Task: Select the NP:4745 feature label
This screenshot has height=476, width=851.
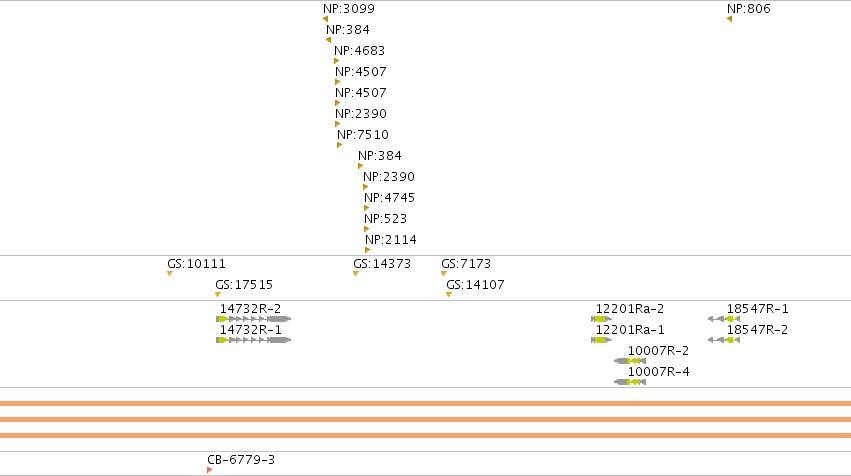Action: click(390, 198)
